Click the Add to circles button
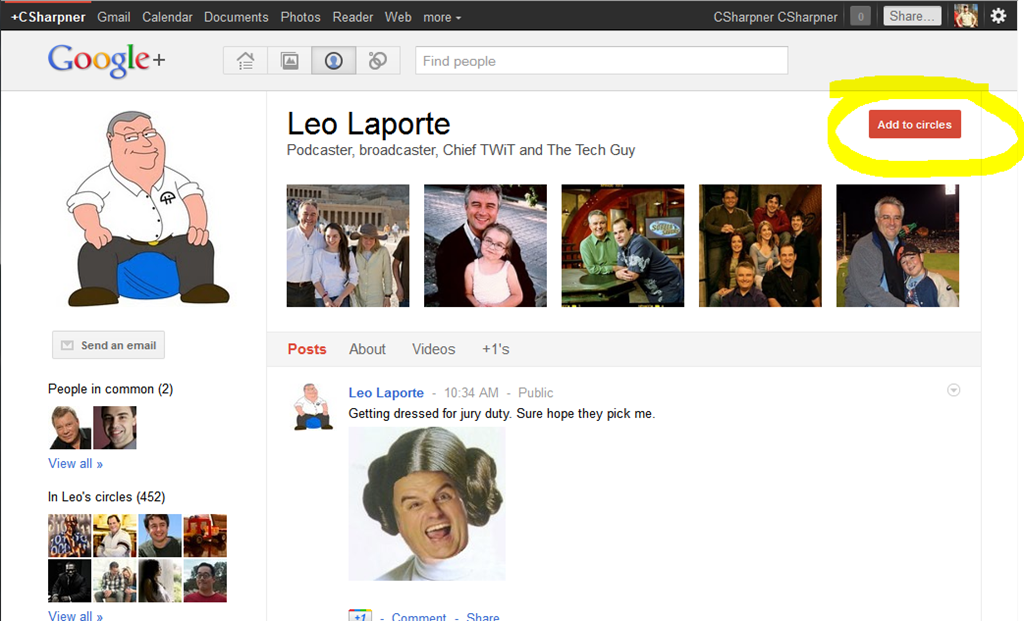 [x=914, y=124]
